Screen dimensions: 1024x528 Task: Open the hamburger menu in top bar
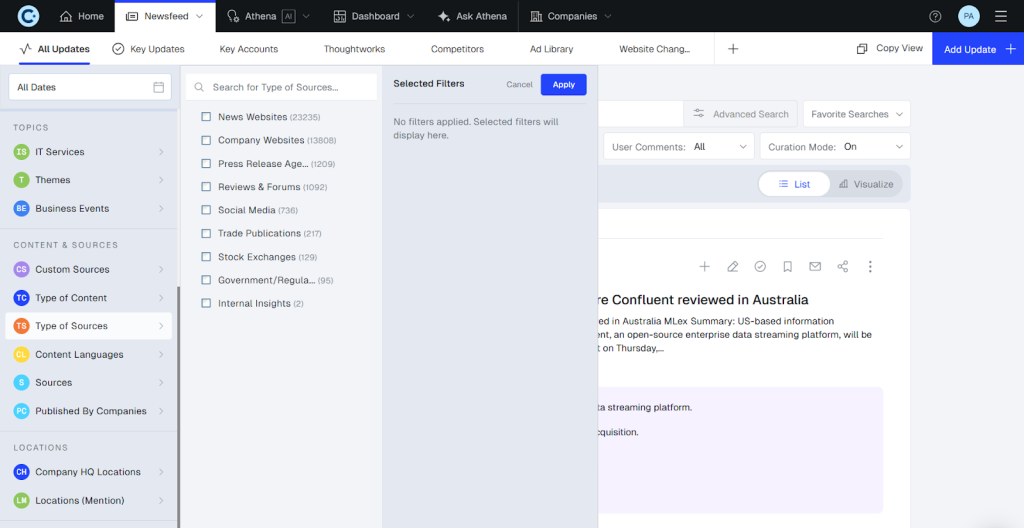(x=1001, y=16)
